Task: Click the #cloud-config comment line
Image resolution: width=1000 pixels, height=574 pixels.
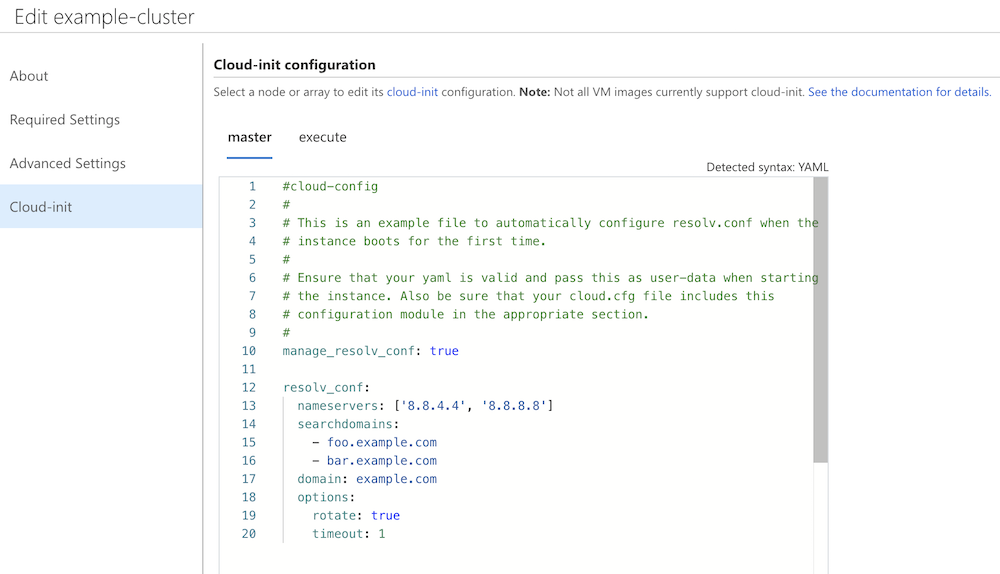Action: pos(330,186)
